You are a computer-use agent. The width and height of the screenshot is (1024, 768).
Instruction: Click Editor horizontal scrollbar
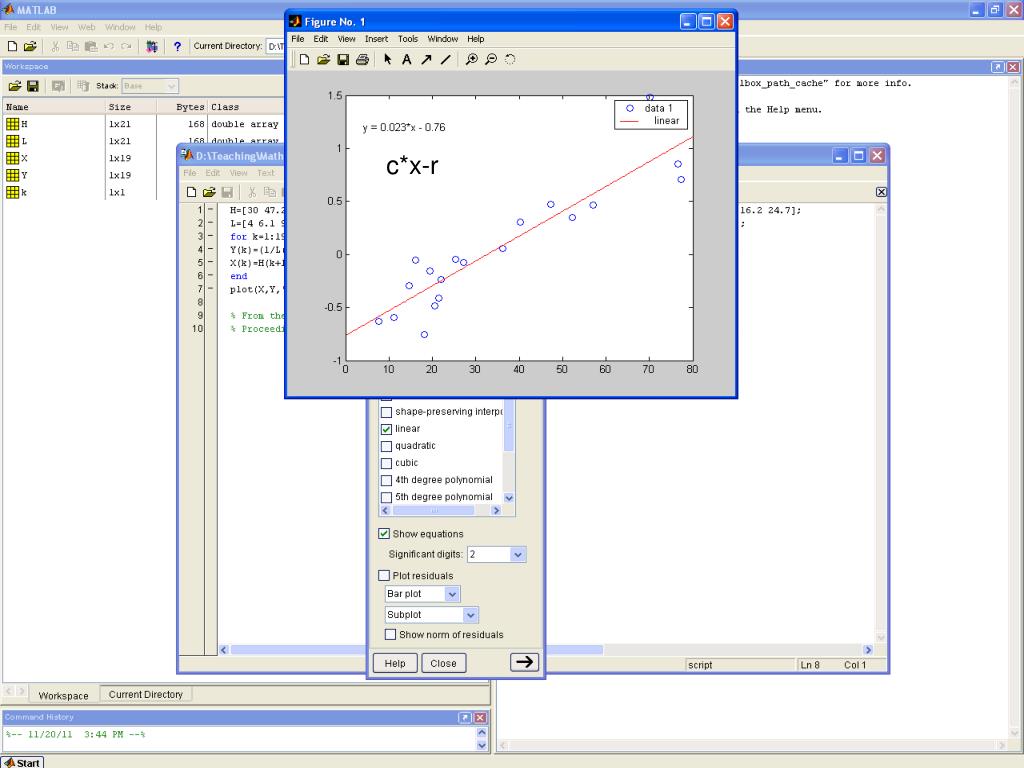pos(417,650)
